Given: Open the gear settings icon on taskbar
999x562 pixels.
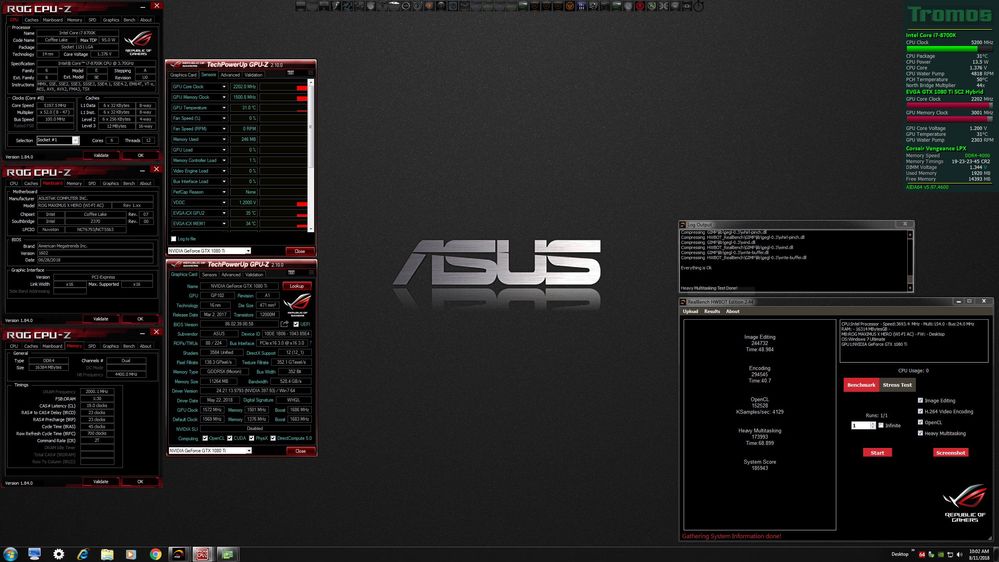Looking at the screenshot, I should click(58, 554).
